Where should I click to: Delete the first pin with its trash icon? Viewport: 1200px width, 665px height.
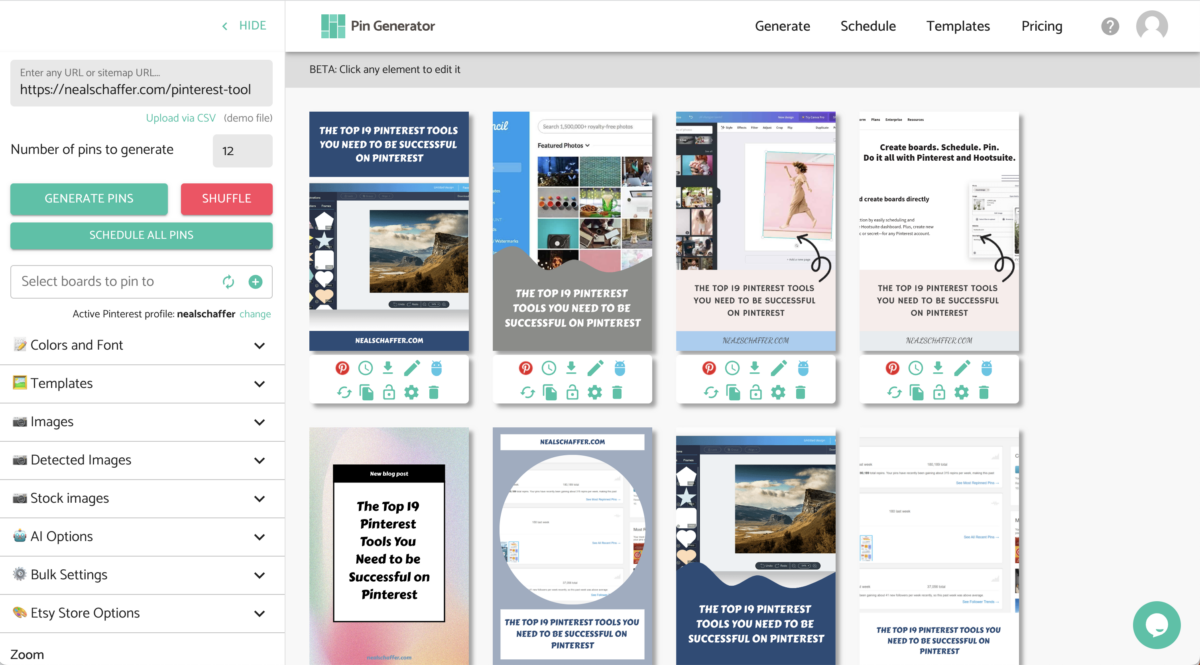coord(434,392)
